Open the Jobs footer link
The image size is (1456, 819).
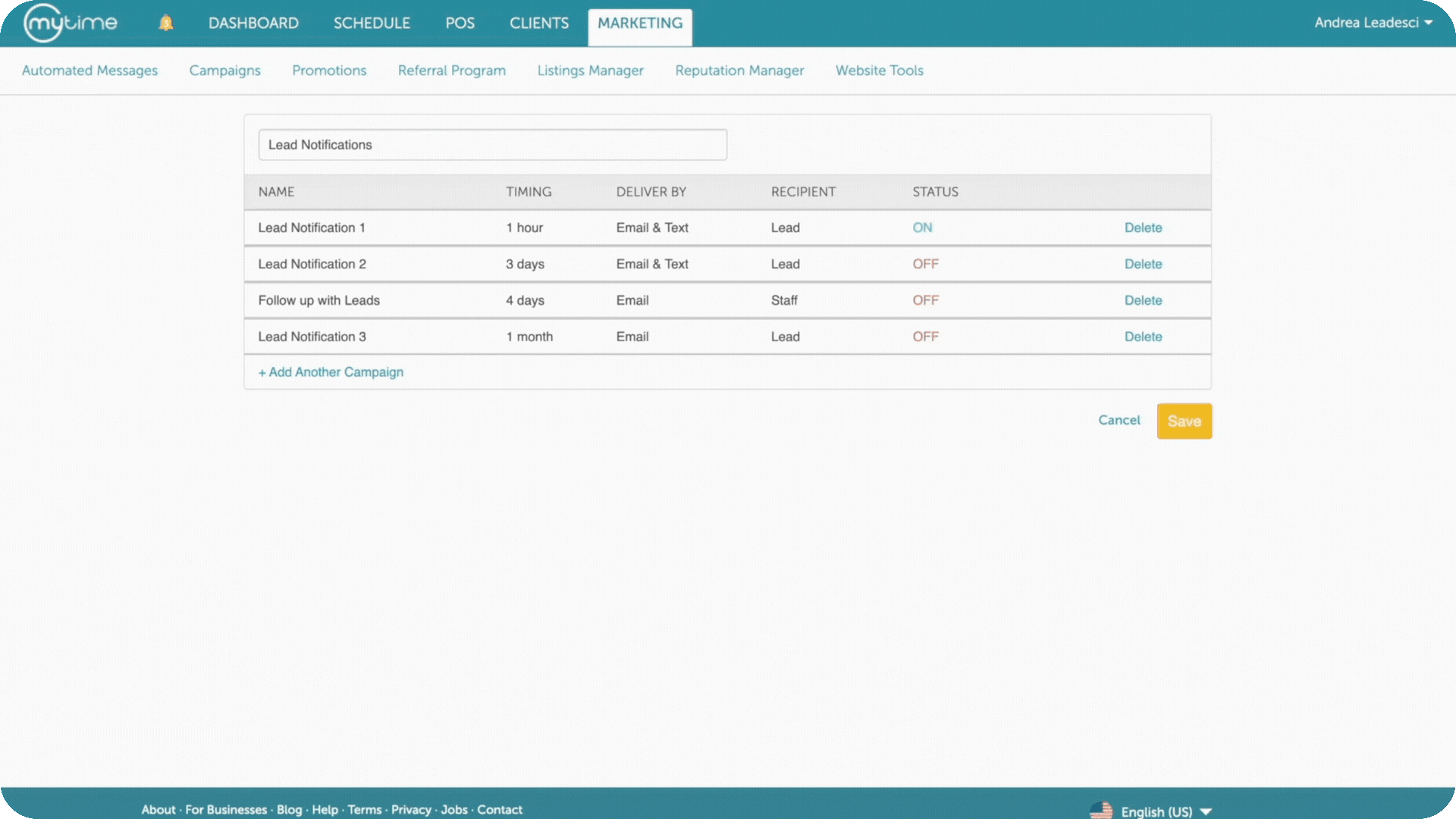tap(454, 810)
